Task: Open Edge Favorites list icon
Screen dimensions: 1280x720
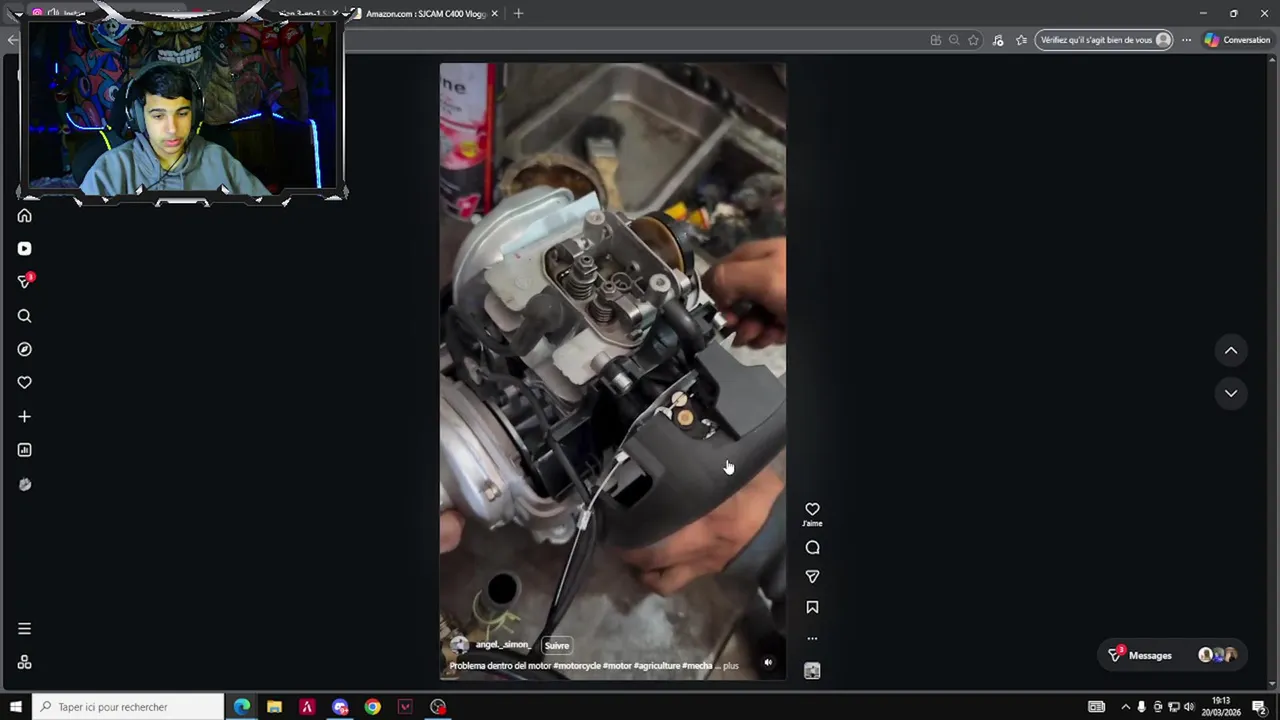Action: pyautogui.click(x=1021, y=40)
